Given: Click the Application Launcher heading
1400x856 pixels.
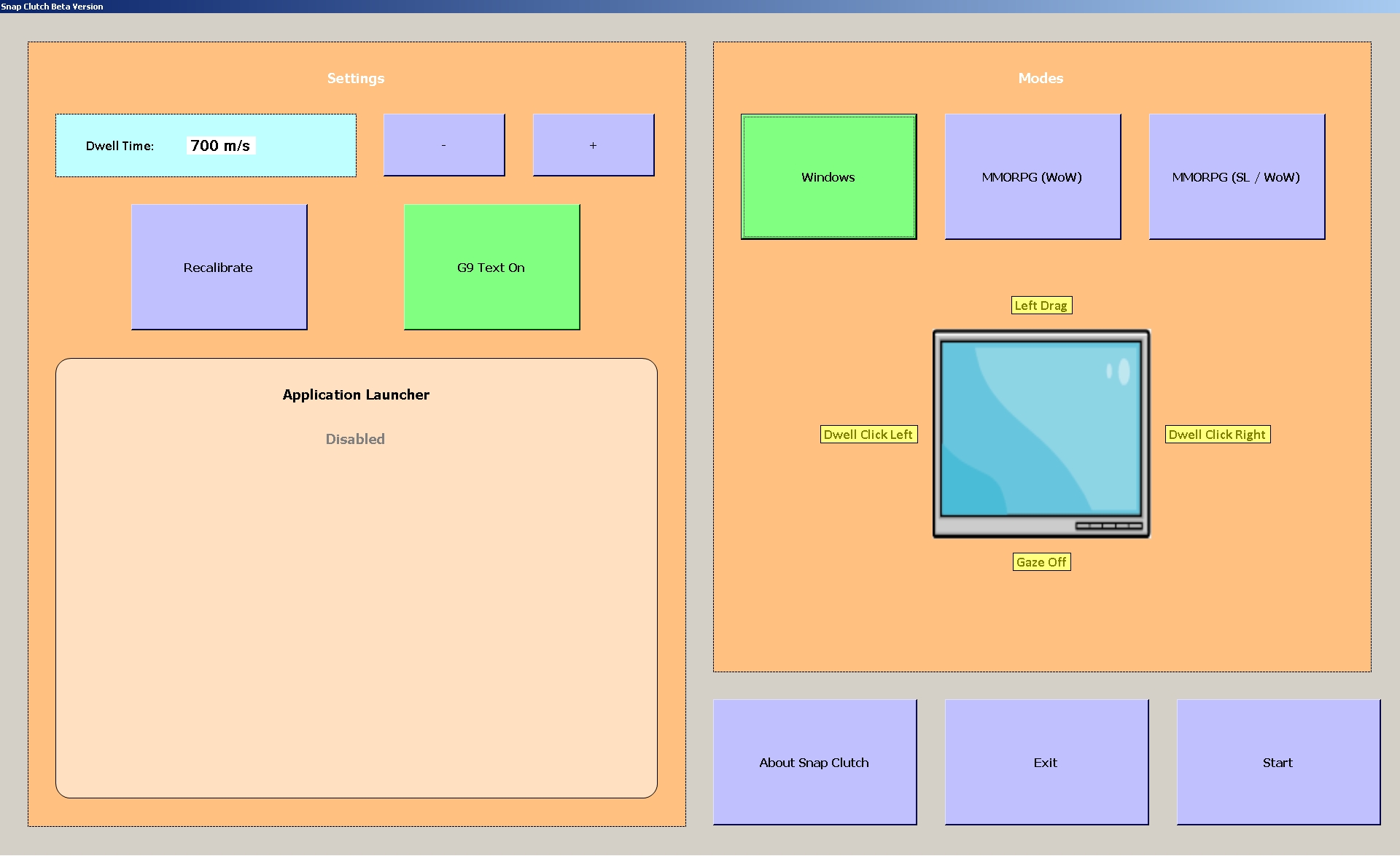Looking at the screenshot, I should [x=356, y=394].
